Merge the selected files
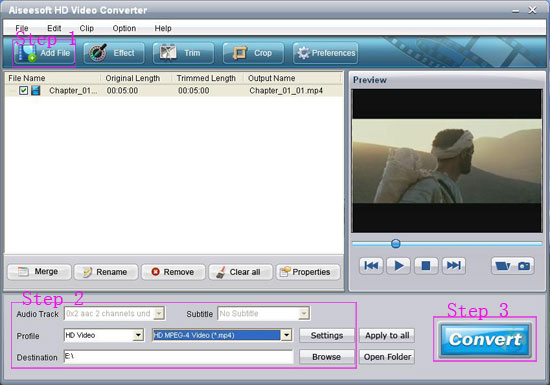550x385 pixels. 39,272
